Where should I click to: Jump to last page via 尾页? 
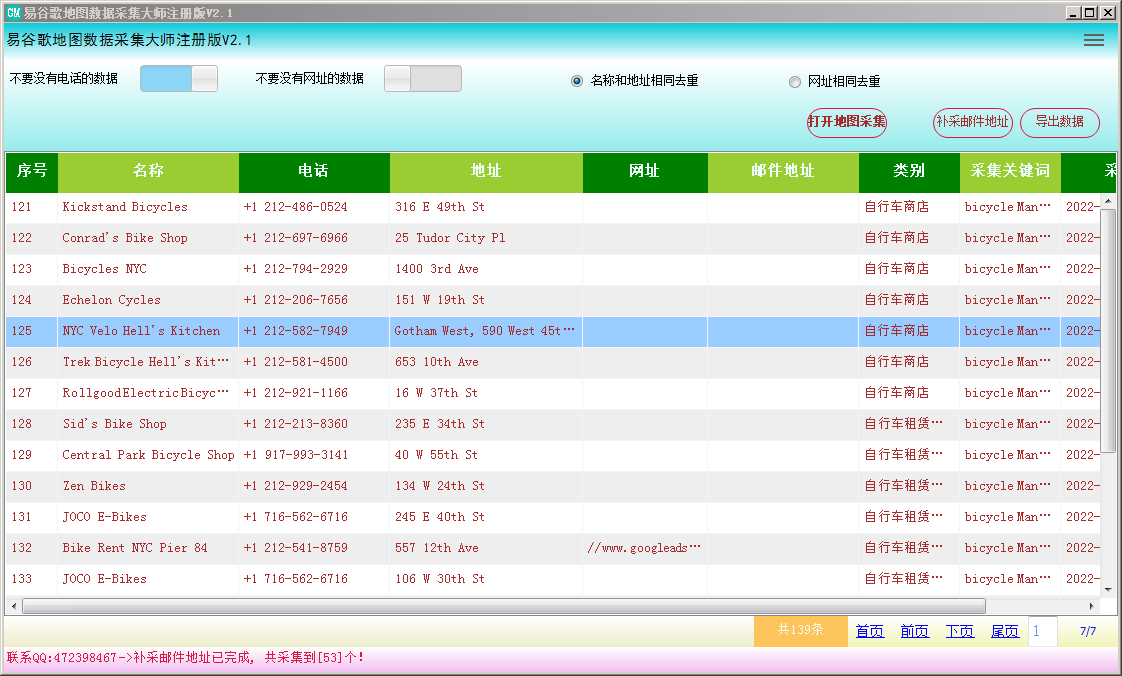click(1004, 631)
